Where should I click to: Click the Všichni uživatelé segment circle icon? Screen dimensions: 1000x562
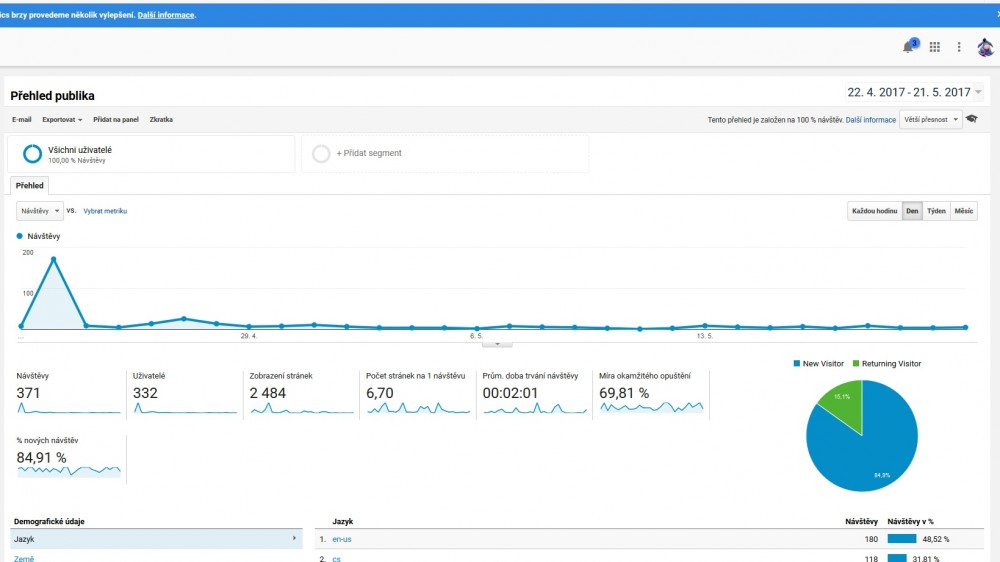32,154
